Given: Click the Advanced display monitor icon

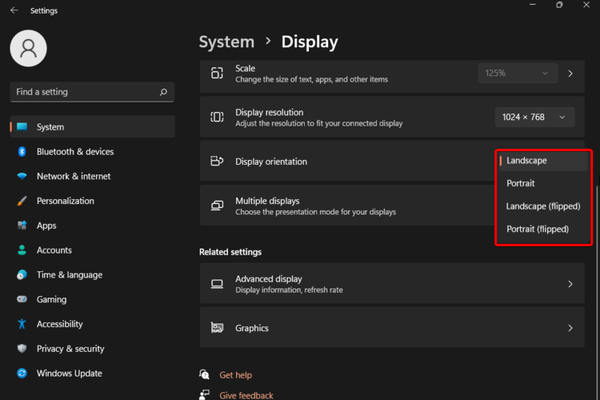Looking at the screenshot, I should (217, 284).
